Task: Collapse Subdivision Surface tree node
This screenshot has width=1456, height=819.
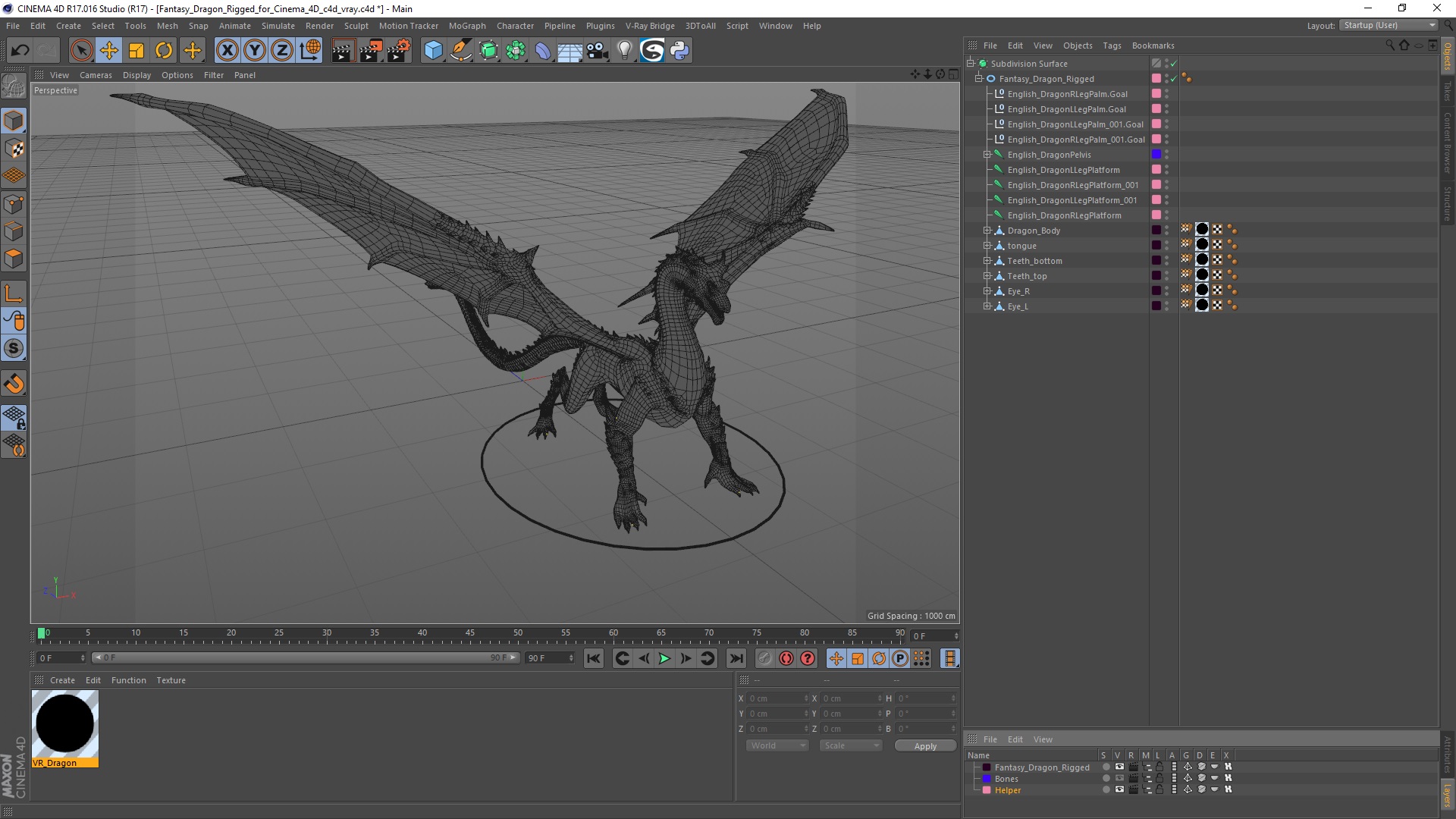Action: click(x=970, y=64)
